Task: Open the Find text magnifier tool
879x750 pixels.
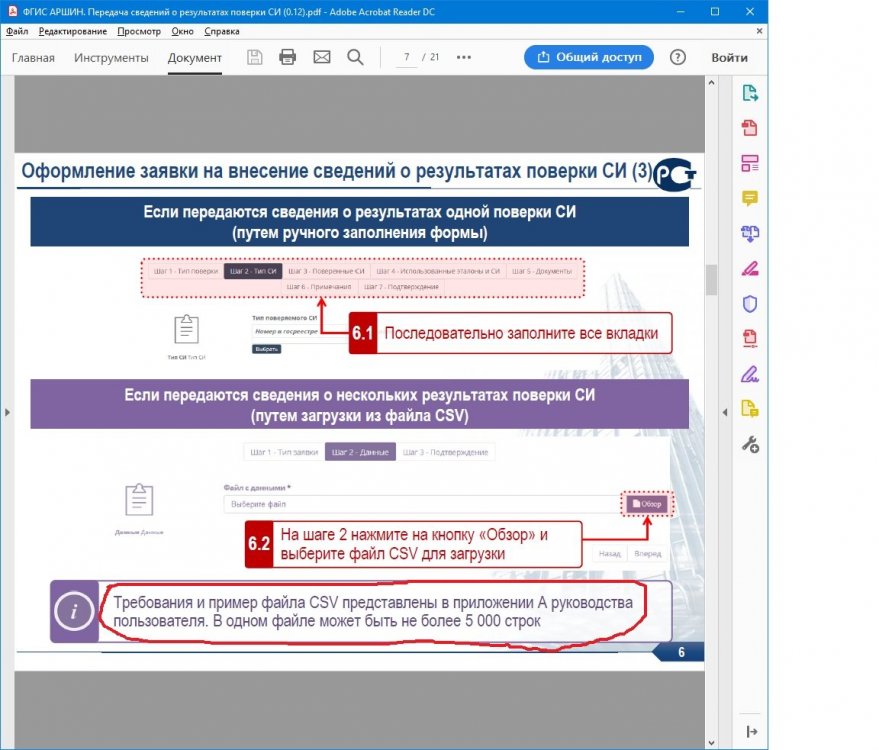Action: pyautogui.click(x=355, y=57)
